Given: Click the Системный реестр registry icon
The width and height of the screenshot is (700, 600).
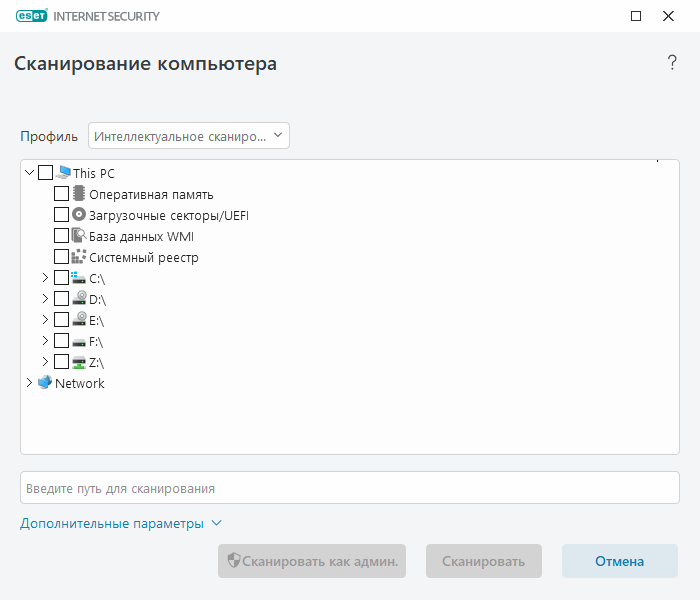Looking at the screenshot, I should coord(79,256).
